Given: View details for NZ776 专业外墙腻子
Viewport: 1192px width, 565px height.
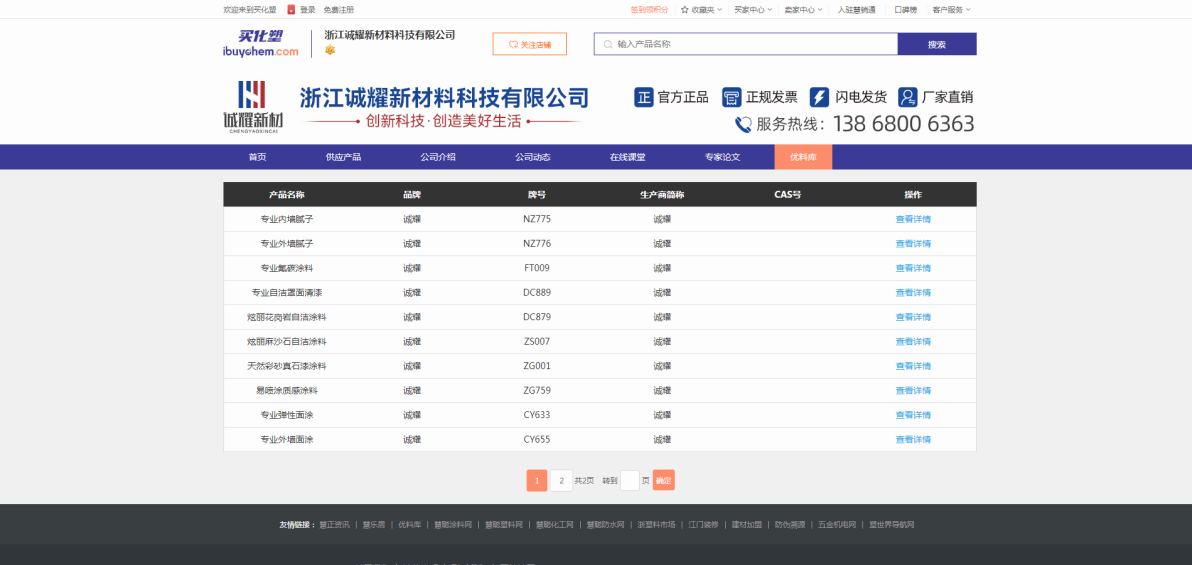Looking at the screenshot, I should (x=913, y=243).
